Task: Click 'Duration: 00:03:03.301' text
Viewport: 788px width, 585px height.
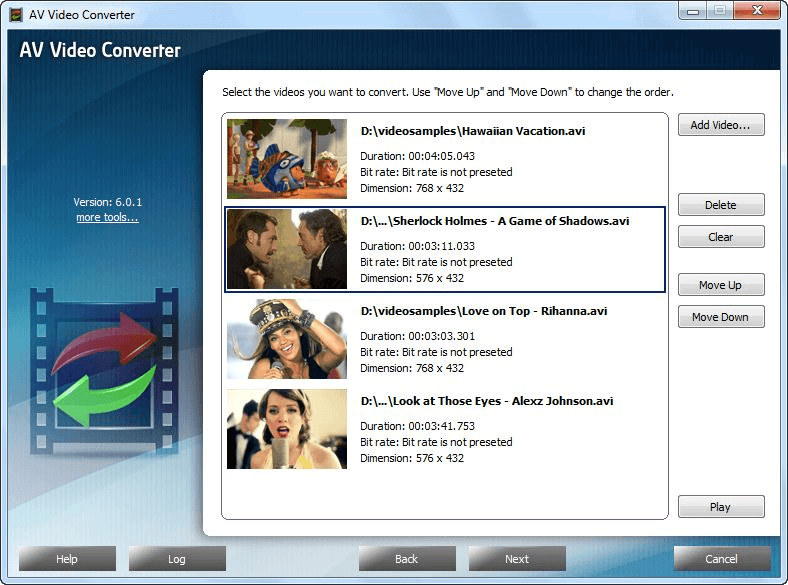Action: (x=418, y=336)
